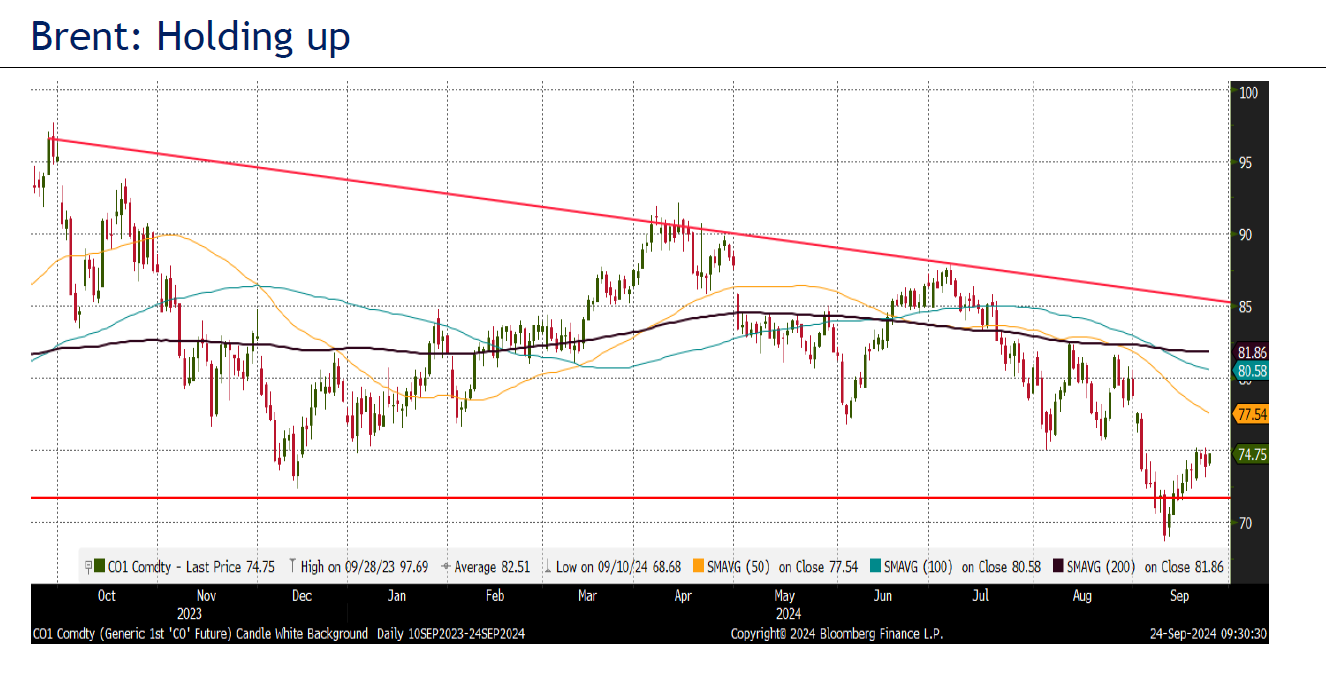Click the 'Daily 10SEP2023-24SEP2024' date range text
Image resolution: width=1326 pixels, height=673 pixels.
click(x=451, y=634)
